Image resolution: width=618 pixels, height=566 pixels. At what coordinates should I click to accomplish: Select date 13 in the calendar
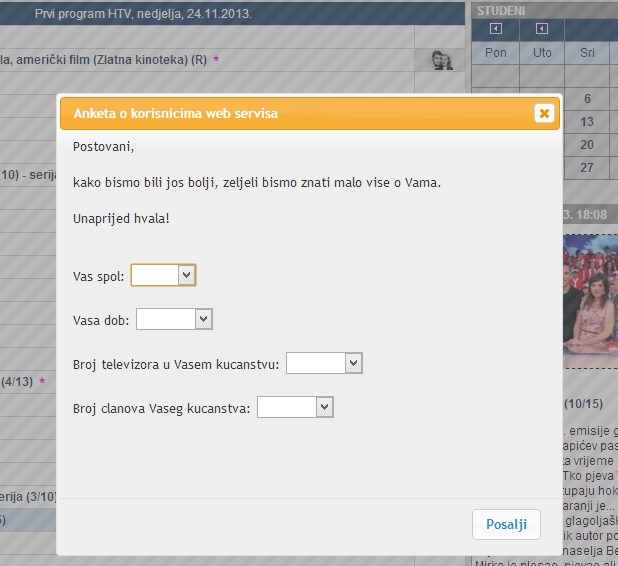587,122
